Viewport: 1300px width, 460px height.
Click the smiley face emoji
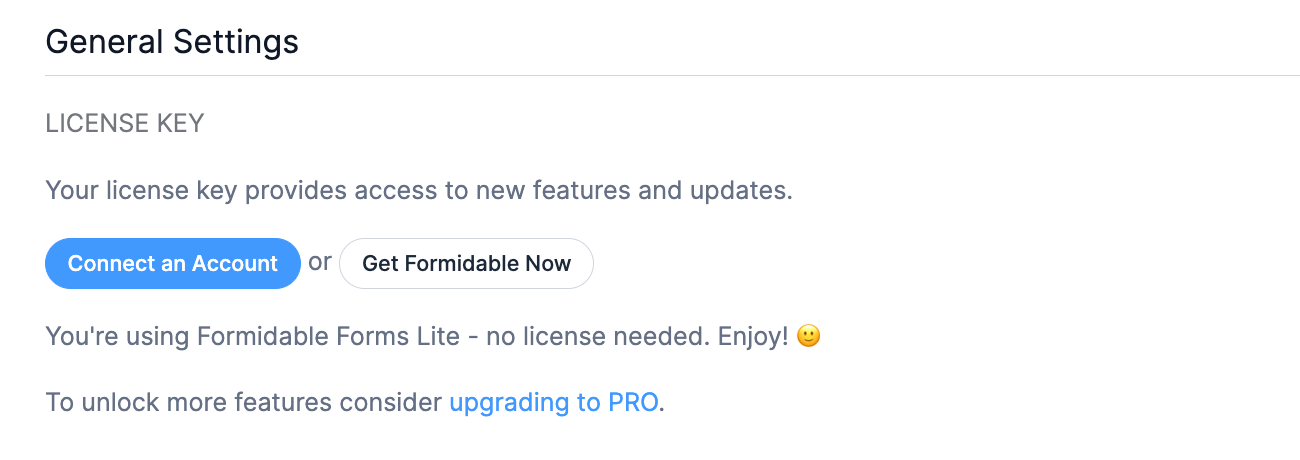pyautogui.click(x=808, y=337)
